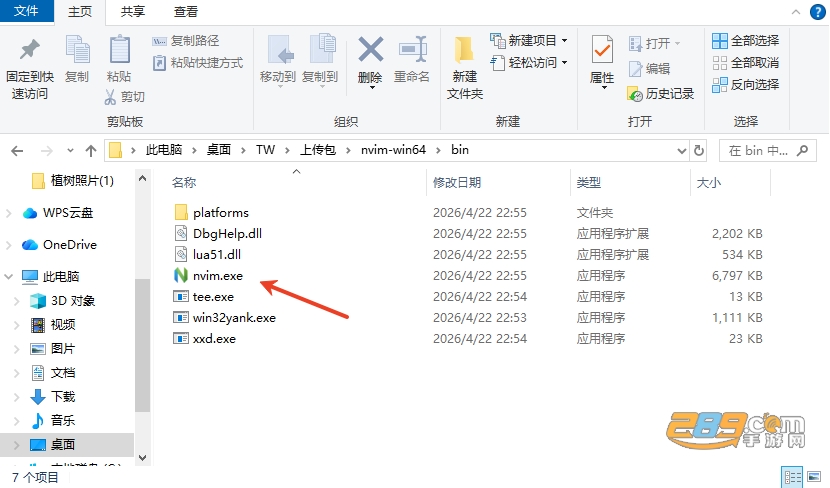Screen dimensions: 830x488
Task: Sort by 类型 column header
Action: [x=589, y=183]
